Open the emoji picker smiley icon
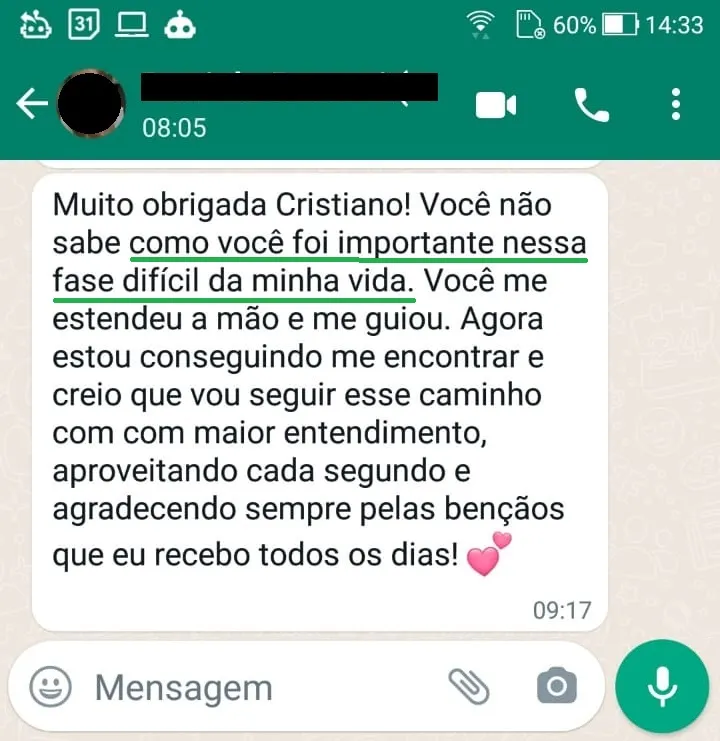The image size is (720, 741). pos(51,686)
